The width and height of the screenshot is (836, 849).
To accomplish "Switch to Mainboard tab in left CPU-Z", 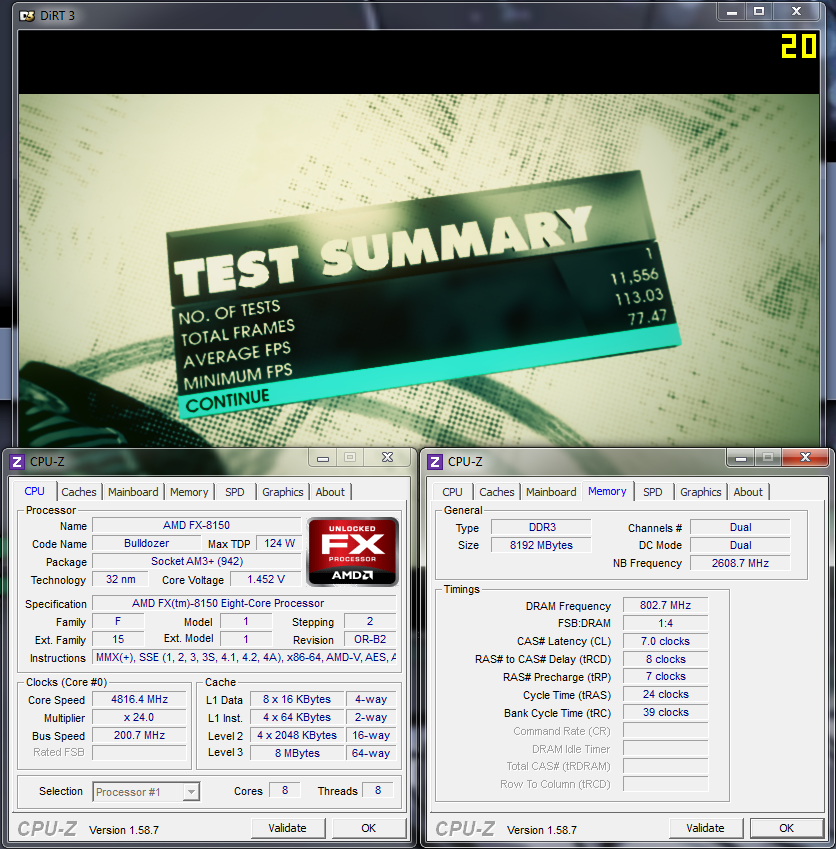I will [x=133, y=492].
